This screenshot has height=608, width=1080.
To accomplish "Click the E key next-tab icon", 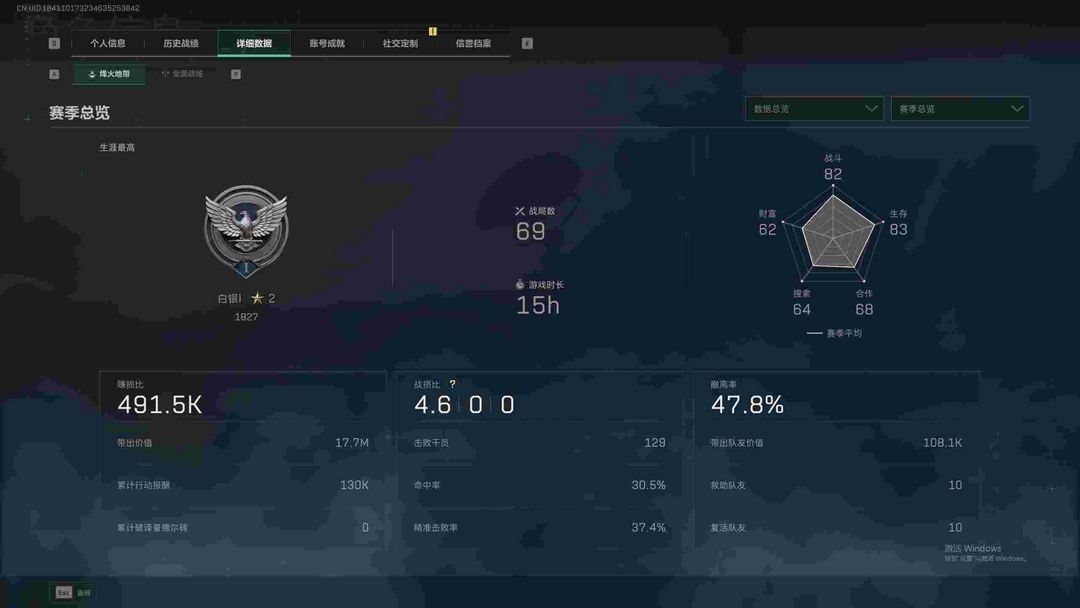I will pos(527,43).
